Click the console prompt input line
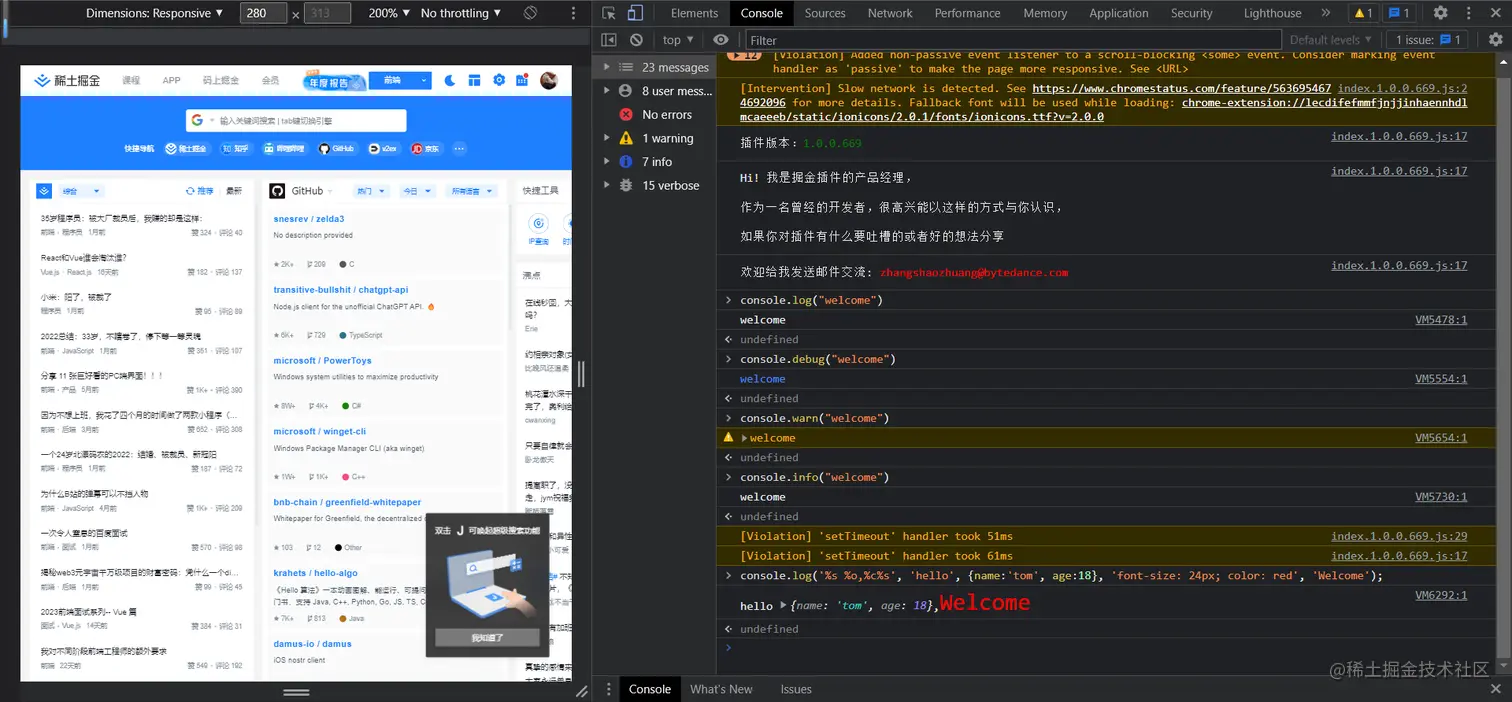 [x=1110, y=648]
